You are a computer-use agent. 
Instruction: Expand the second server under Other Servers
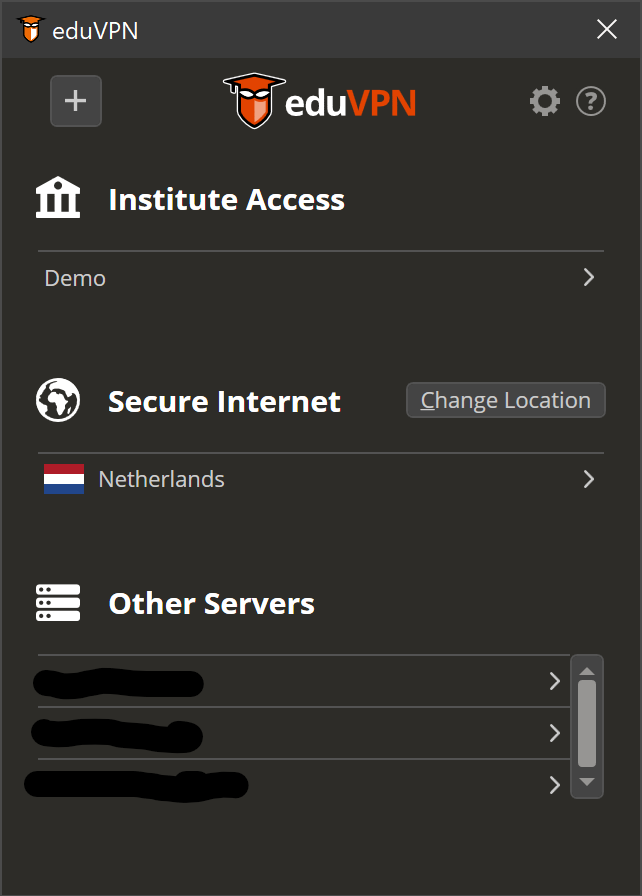click(555, 733)
